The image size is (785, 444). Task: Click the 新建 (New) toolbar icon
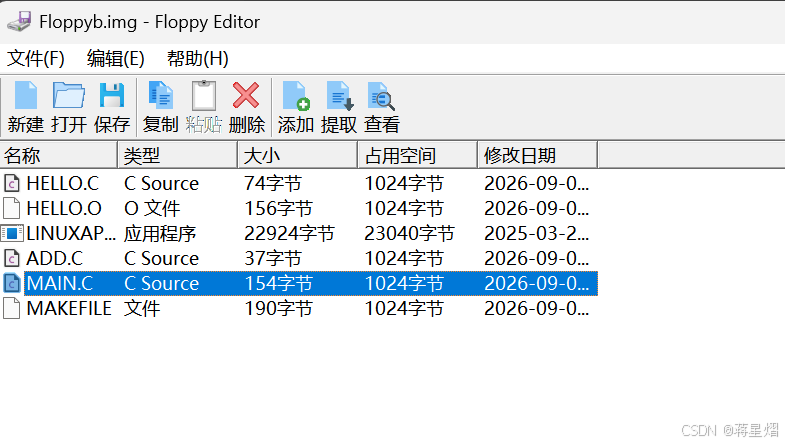pyautogui.click(x=26, y=95)
